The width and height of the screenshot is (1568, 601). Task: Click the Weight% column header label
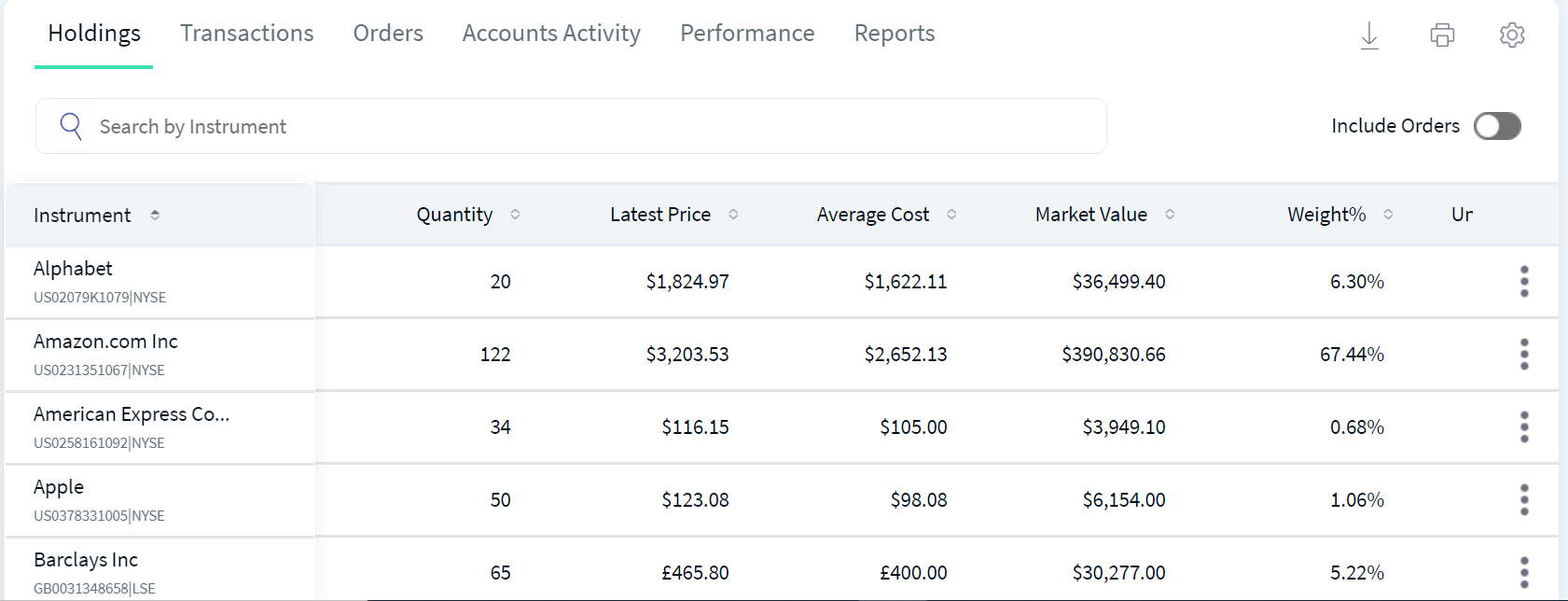[1326, 215]
